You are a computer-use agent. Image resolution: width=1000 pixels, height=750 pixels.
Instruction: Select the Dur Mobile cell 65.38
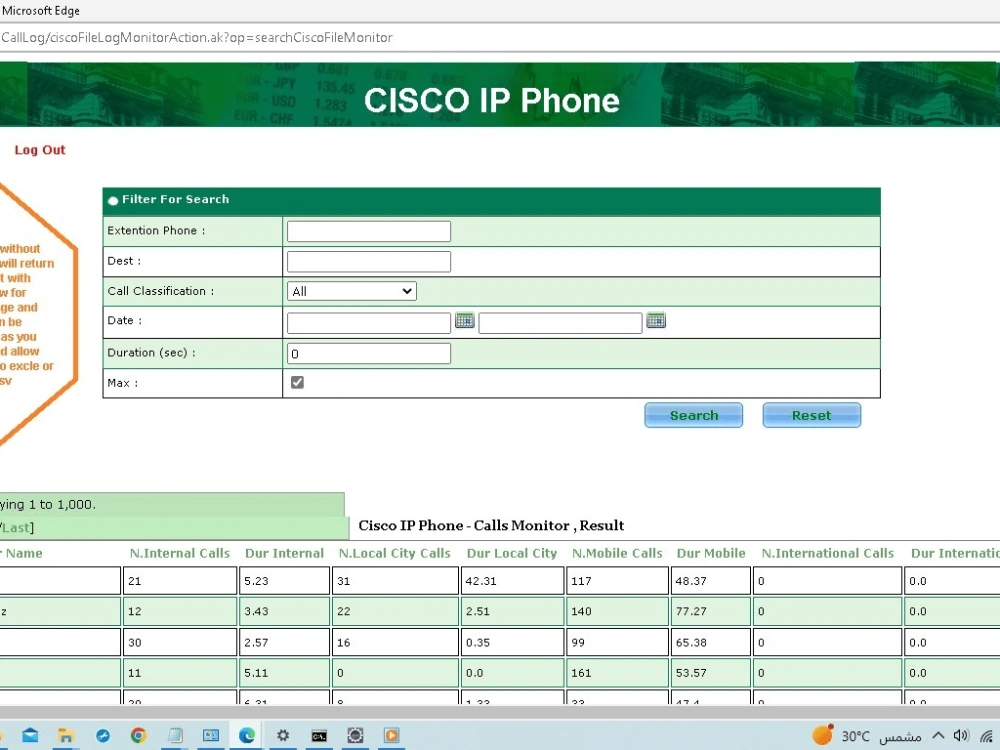(x=710, y=642)
